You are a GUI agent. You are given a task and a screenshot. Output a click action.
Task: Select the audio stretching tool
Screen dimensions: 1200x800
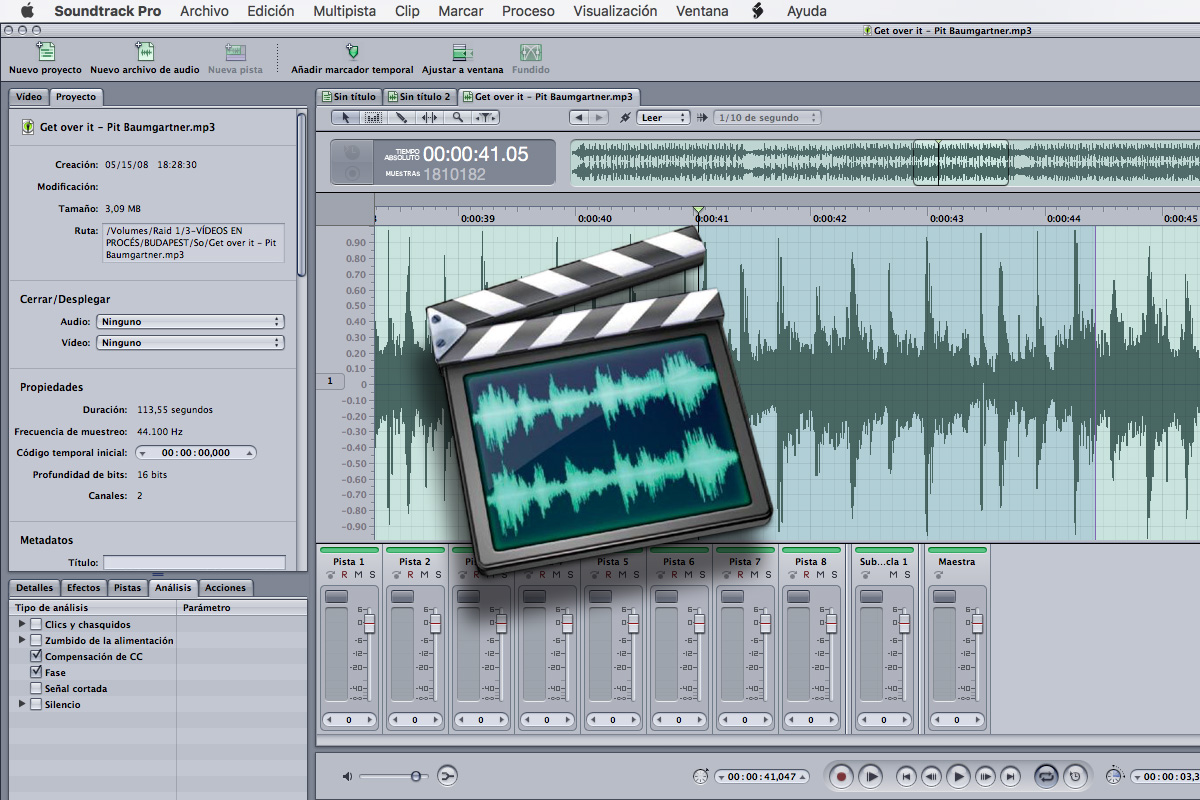point(429,117)
